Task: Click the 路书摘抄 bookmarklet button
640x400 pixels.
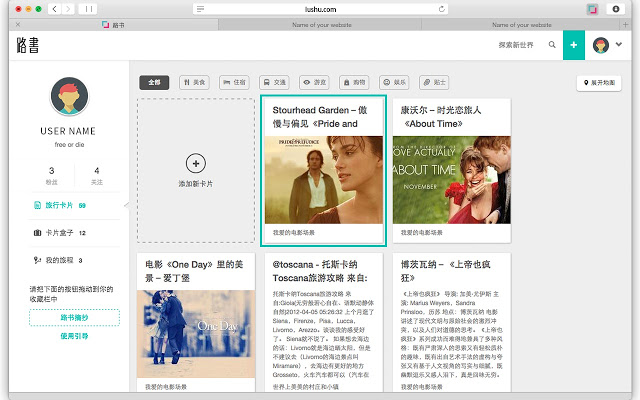Action: click(x=74, y=318)
